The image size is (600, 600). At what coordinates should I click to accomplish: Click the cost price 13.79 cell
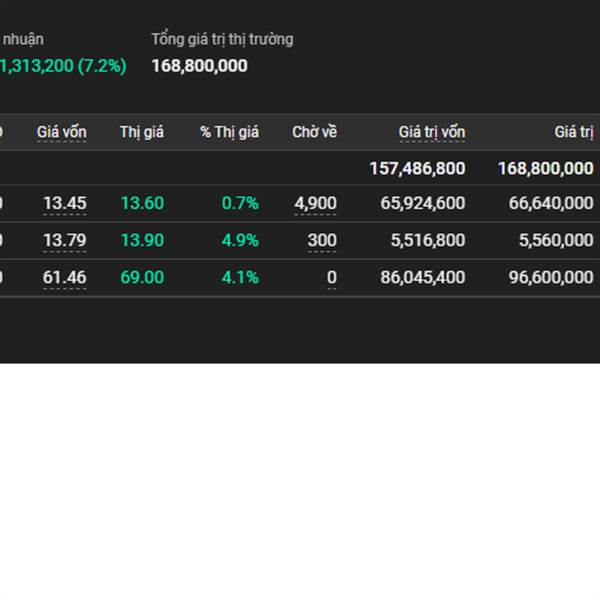click(x=64, y=240)
